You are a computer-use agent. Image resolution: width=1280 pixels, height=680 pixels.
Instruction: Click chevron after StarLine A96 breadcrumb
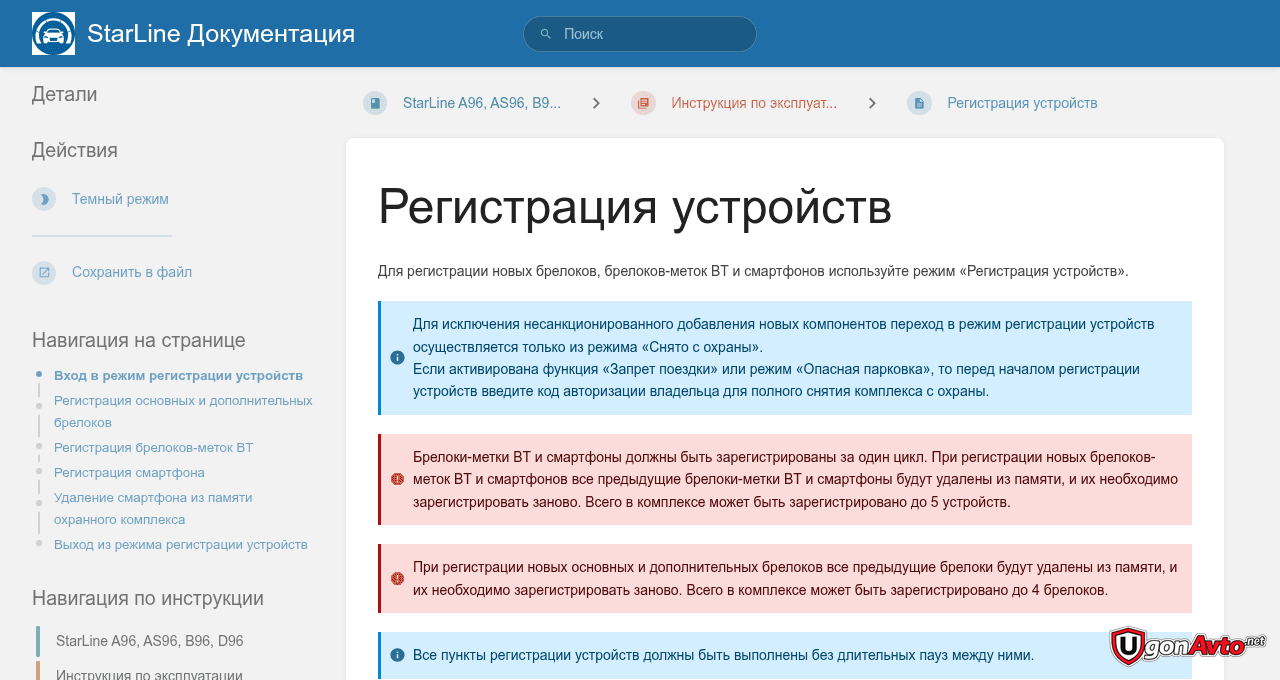(596, 103)
